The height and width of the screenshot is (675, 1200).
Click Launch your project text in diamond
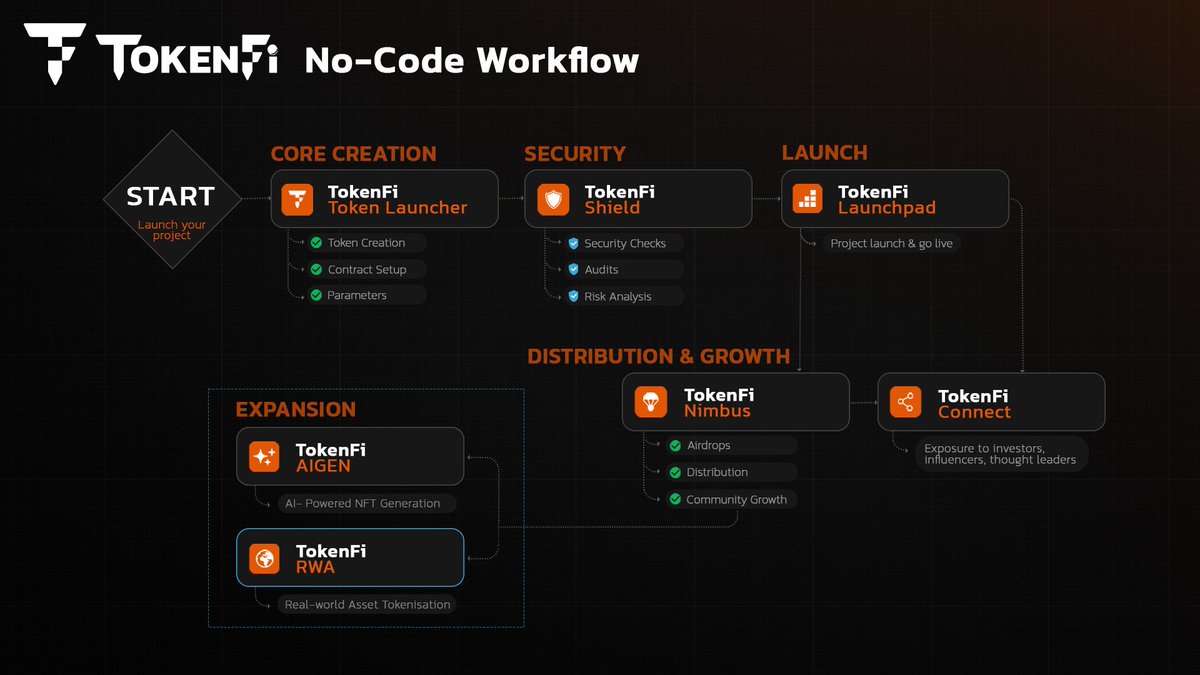[x=172, y=230]
